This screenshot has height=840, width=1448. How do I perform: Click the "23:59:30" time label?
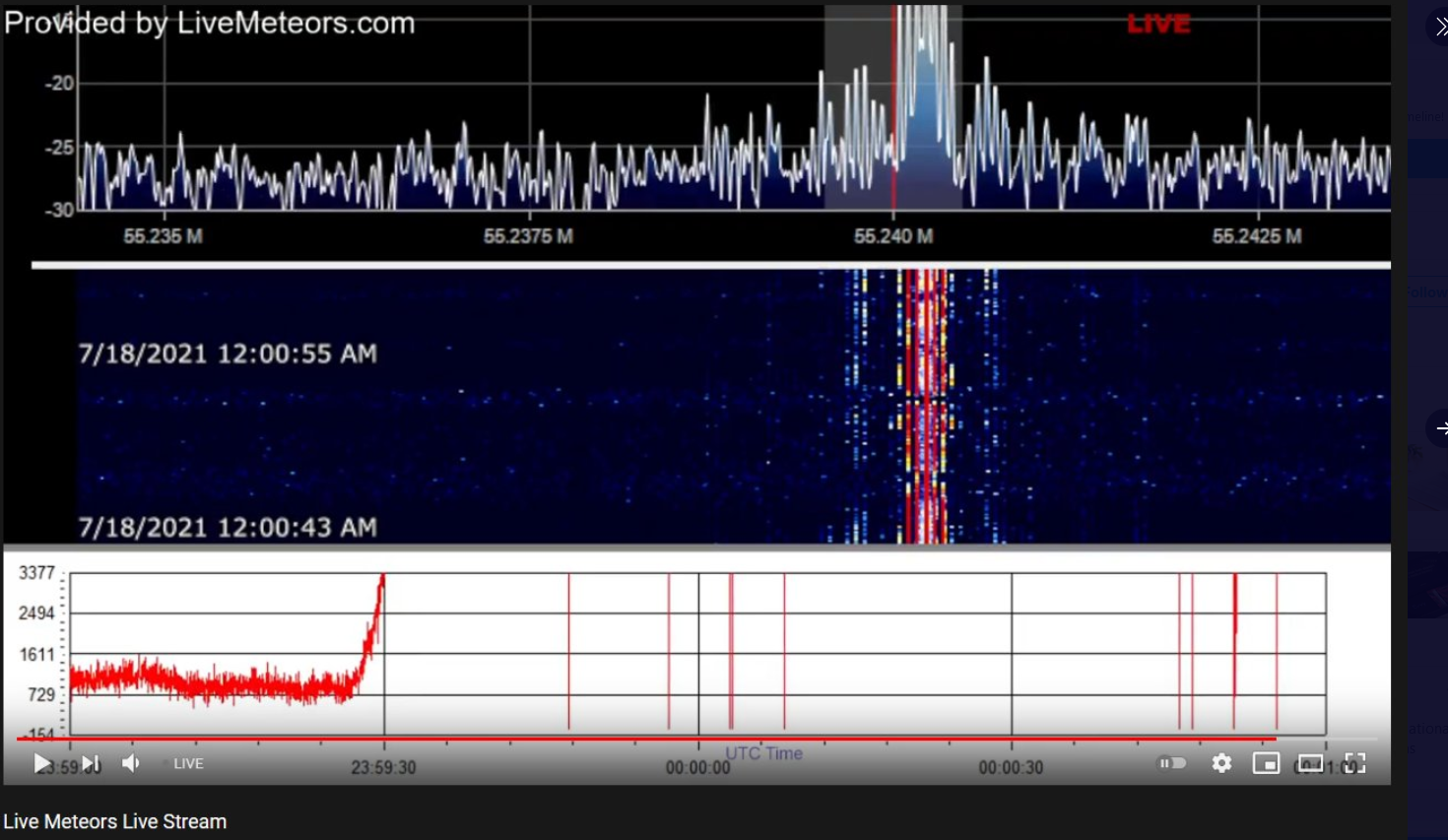click(x=383, y=767)
